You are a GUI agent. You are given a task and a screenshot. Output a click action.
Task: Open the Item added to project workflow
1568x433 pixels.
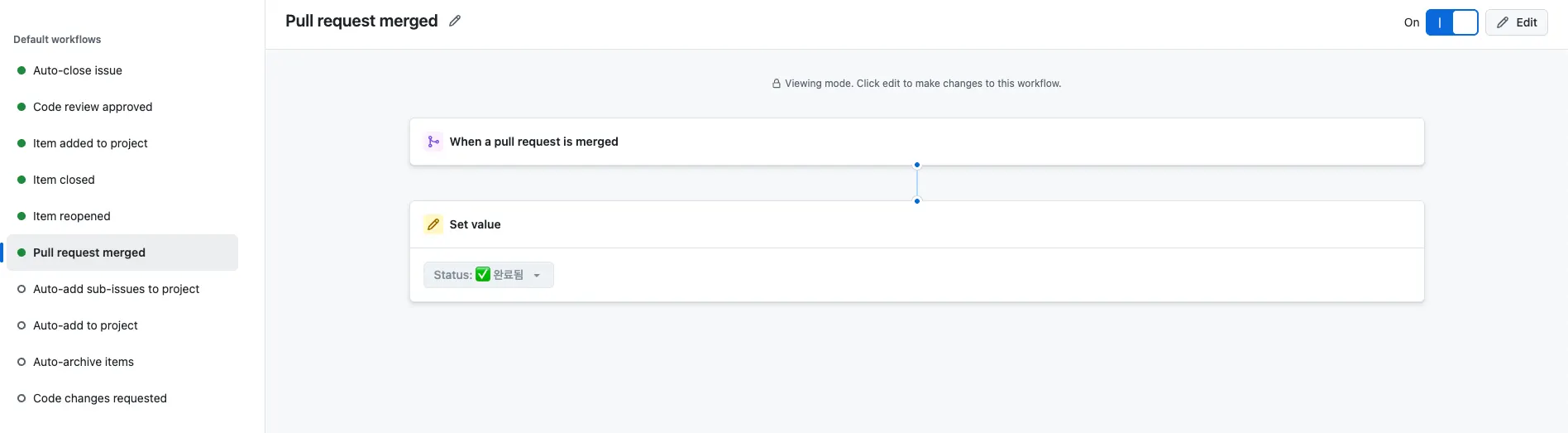(90, 143)
